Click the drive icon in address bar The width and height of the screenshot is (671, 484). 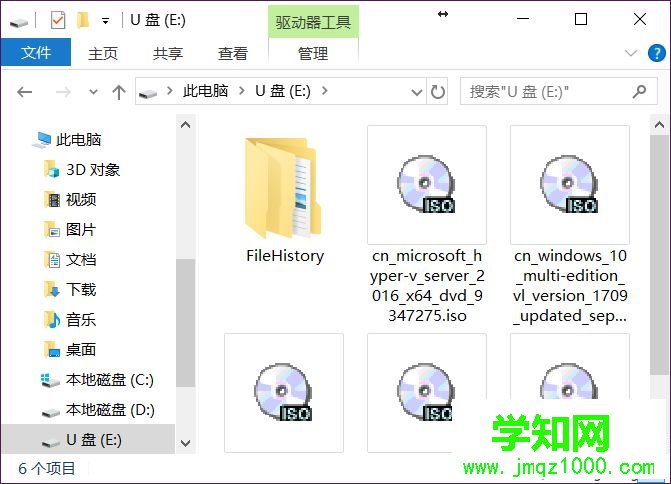coord(148,92)
